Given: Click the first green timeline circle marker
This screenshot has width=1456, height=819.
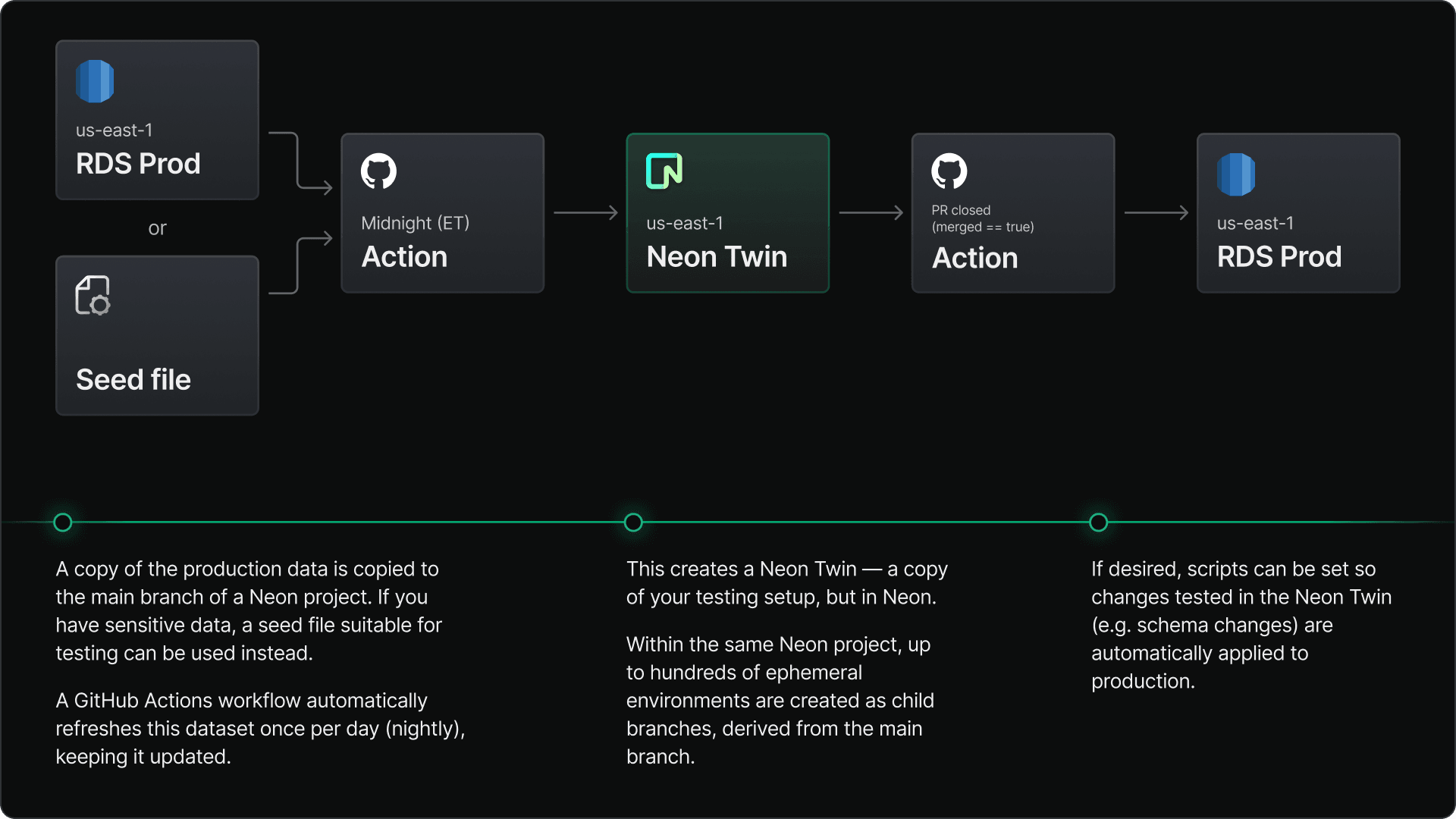Looking at the screenshot, I should pyautogui.click(x=63, y=522).
